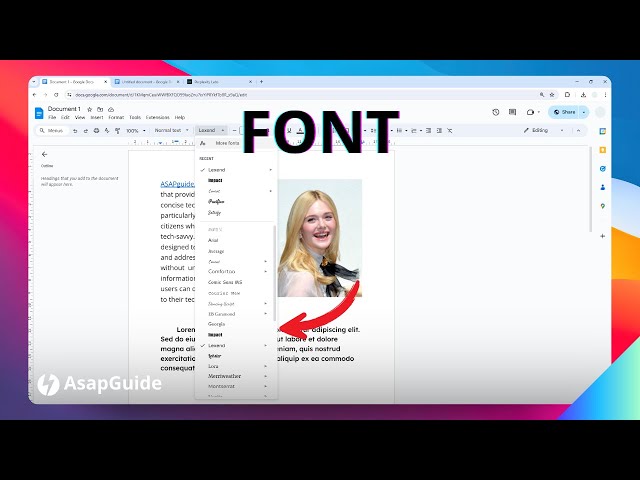Open the Edit menu
The image size is (640, 480).
tap(65, 117)
